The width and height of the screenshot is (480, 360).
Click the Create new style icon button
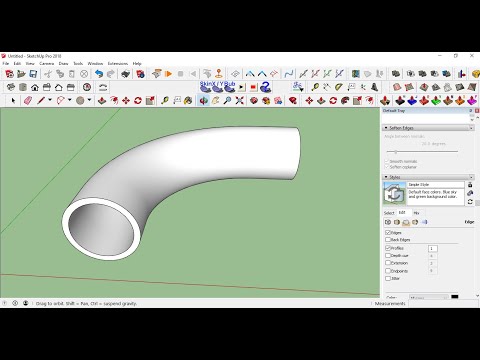[470, 193]
